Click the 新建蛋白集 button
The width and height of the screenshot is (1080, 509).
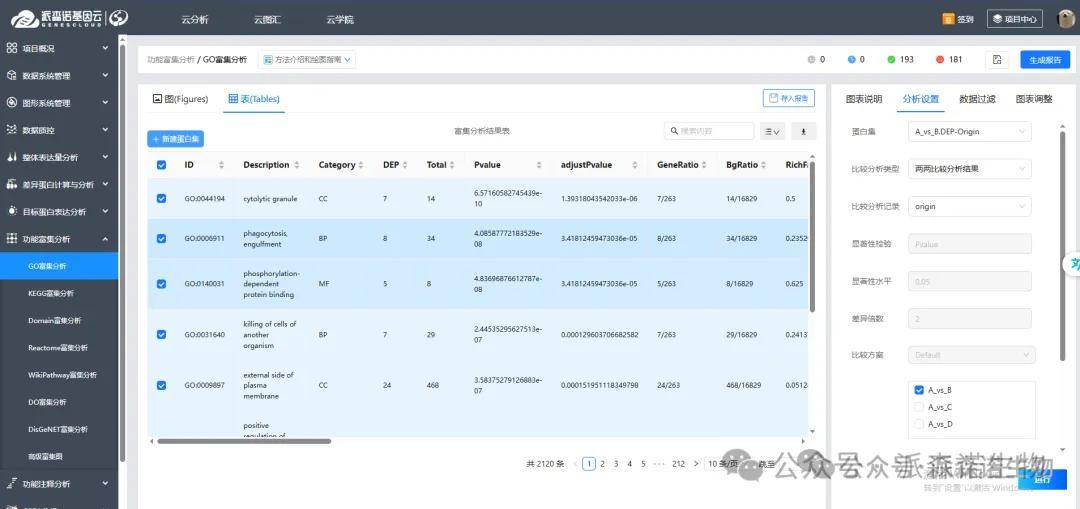[x=175, y=139]
